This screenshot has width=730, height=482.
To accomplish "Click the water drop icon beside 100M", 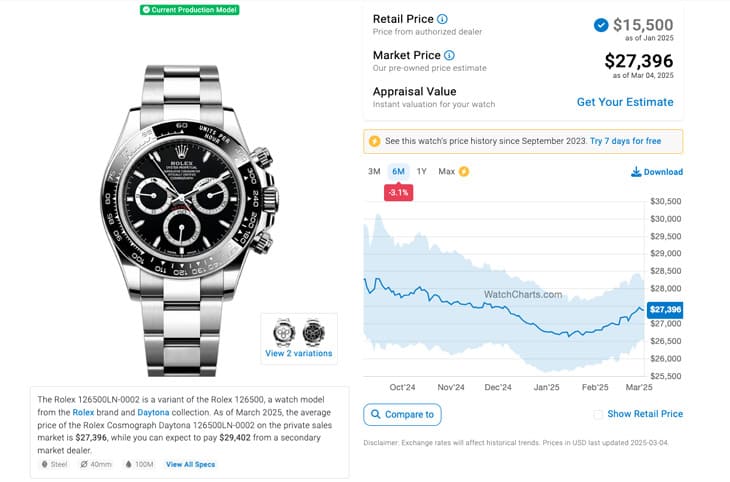I will click(x=128, y=464).
